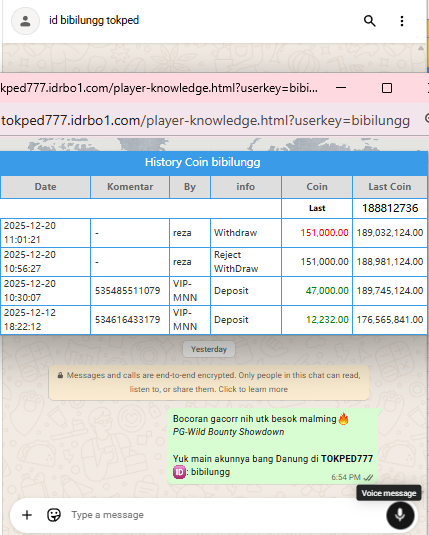Select last coin 189,032,124.00
The height and width of the screenshot is (535, 429).
tap(390, 233)
